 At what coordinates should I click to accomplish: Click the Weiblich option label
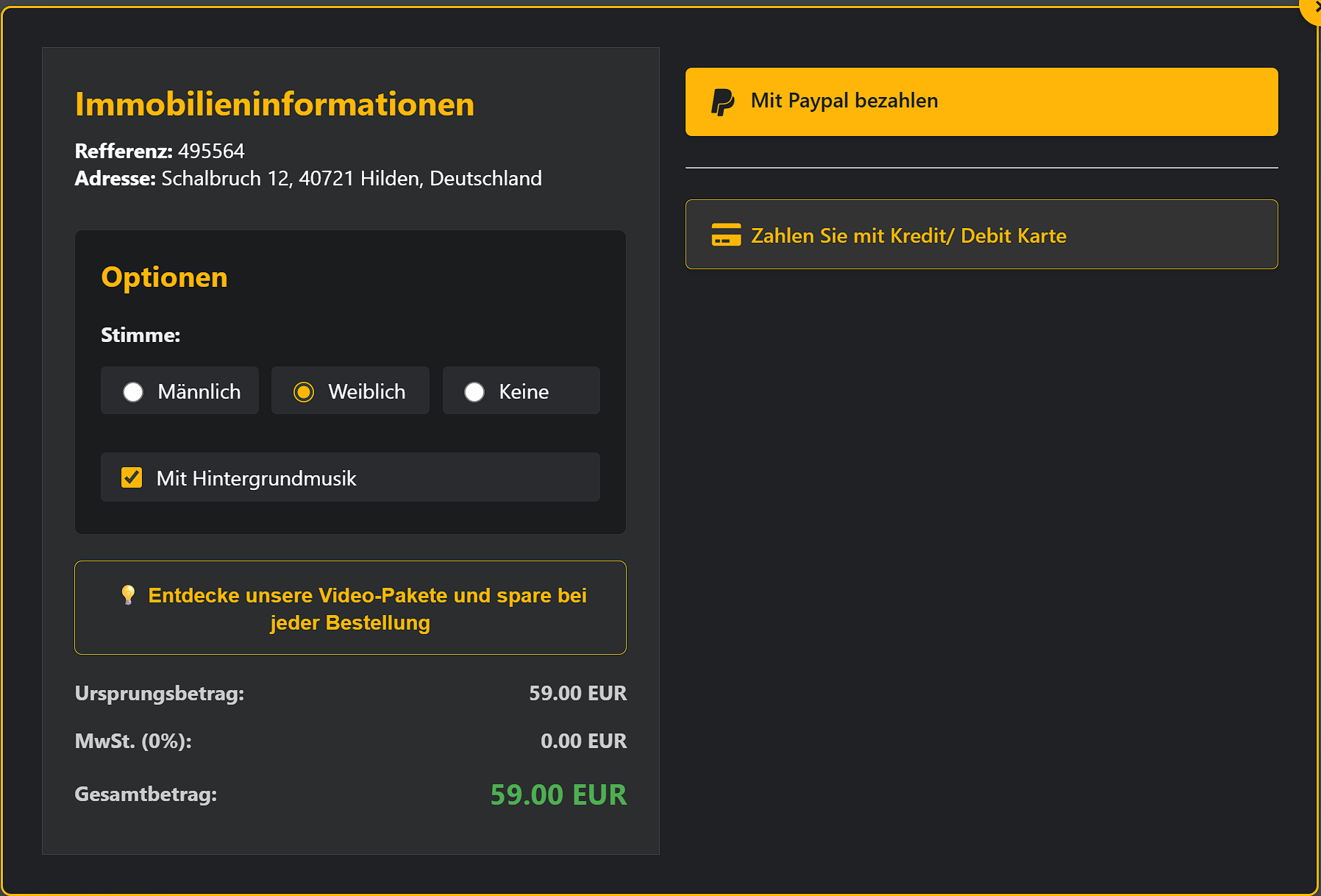coord(367,391)
